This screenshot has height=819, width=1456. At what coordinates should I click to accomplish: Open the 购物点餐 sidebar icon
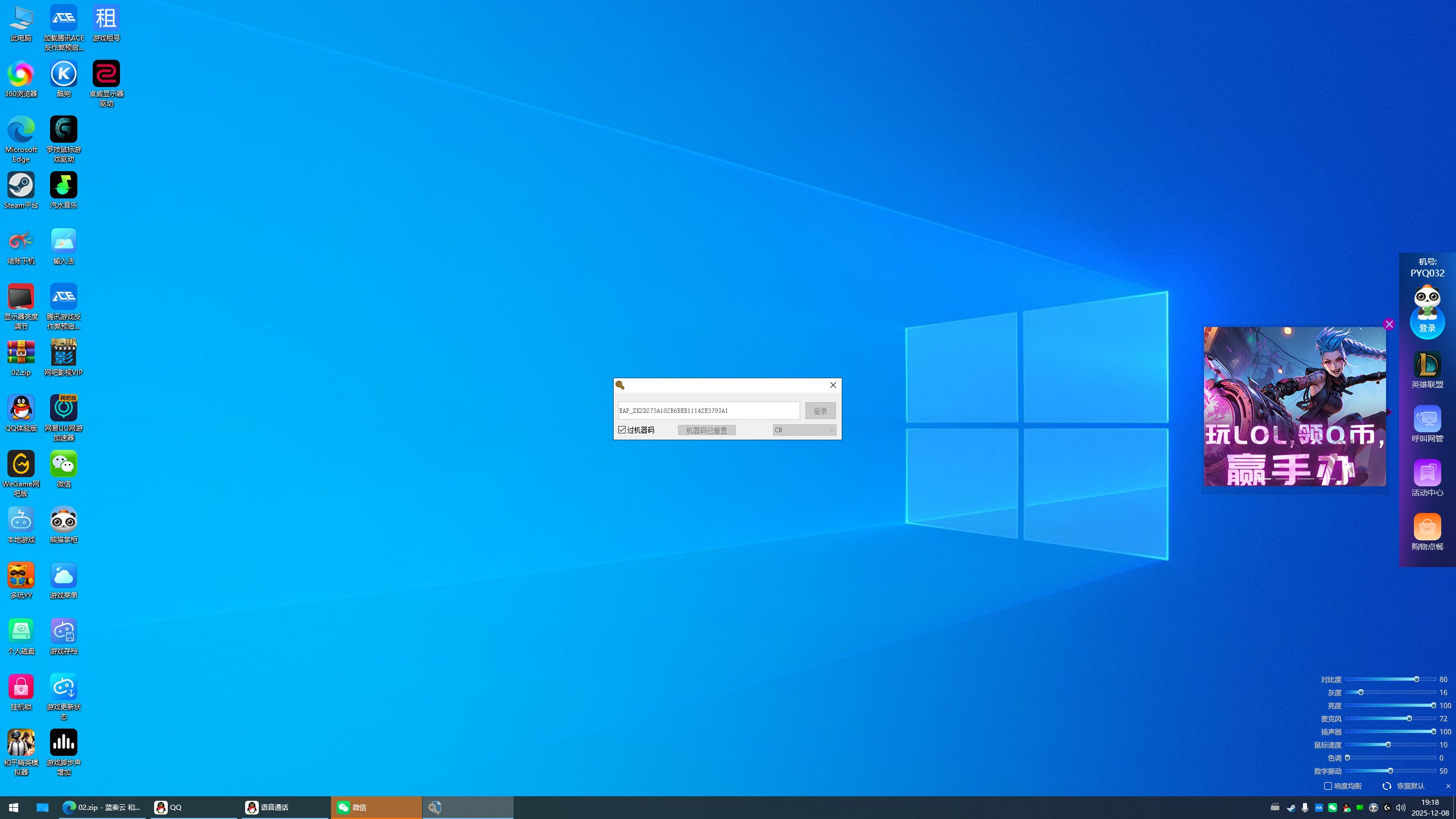(1427, 527)
